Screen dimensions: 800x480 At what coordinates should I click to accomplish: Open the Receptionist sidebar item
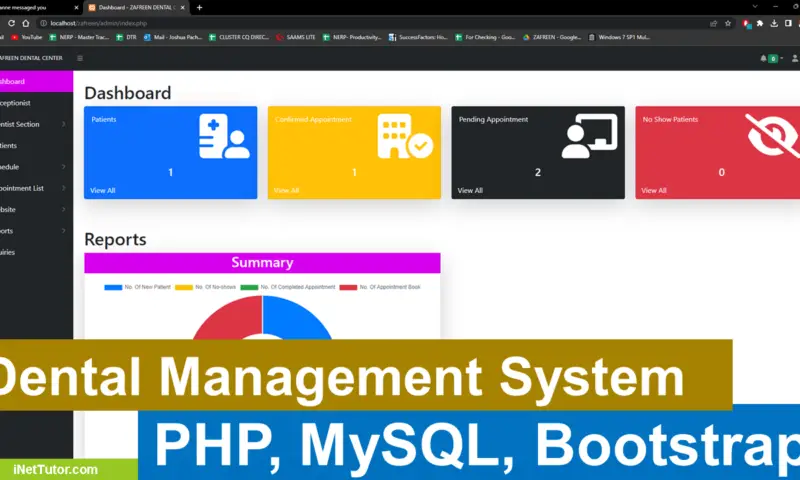point(30,102)
